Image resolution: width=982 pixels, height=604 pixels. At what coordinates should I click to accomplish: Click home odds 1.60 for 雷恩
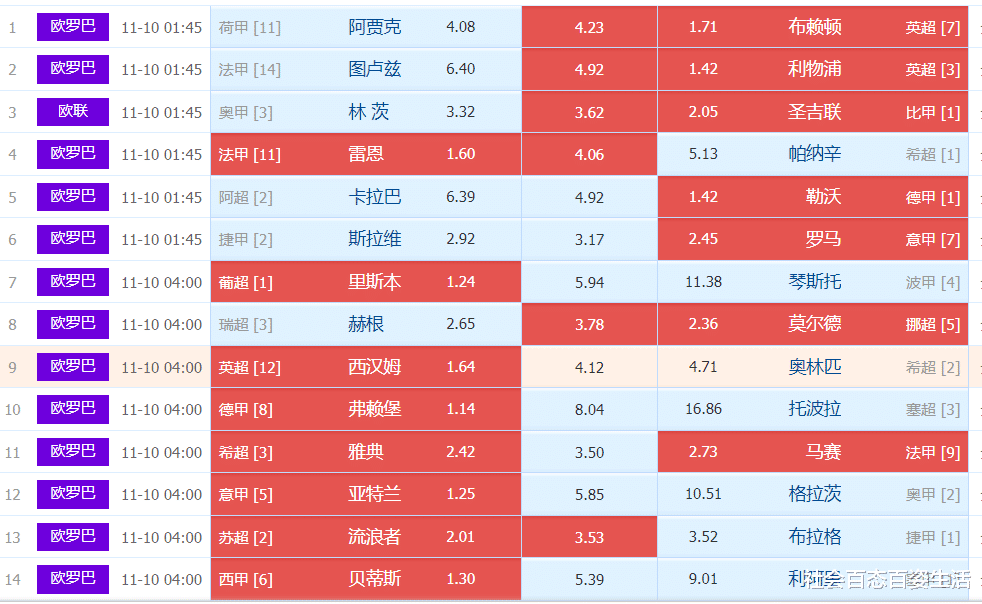coord(460,154)
